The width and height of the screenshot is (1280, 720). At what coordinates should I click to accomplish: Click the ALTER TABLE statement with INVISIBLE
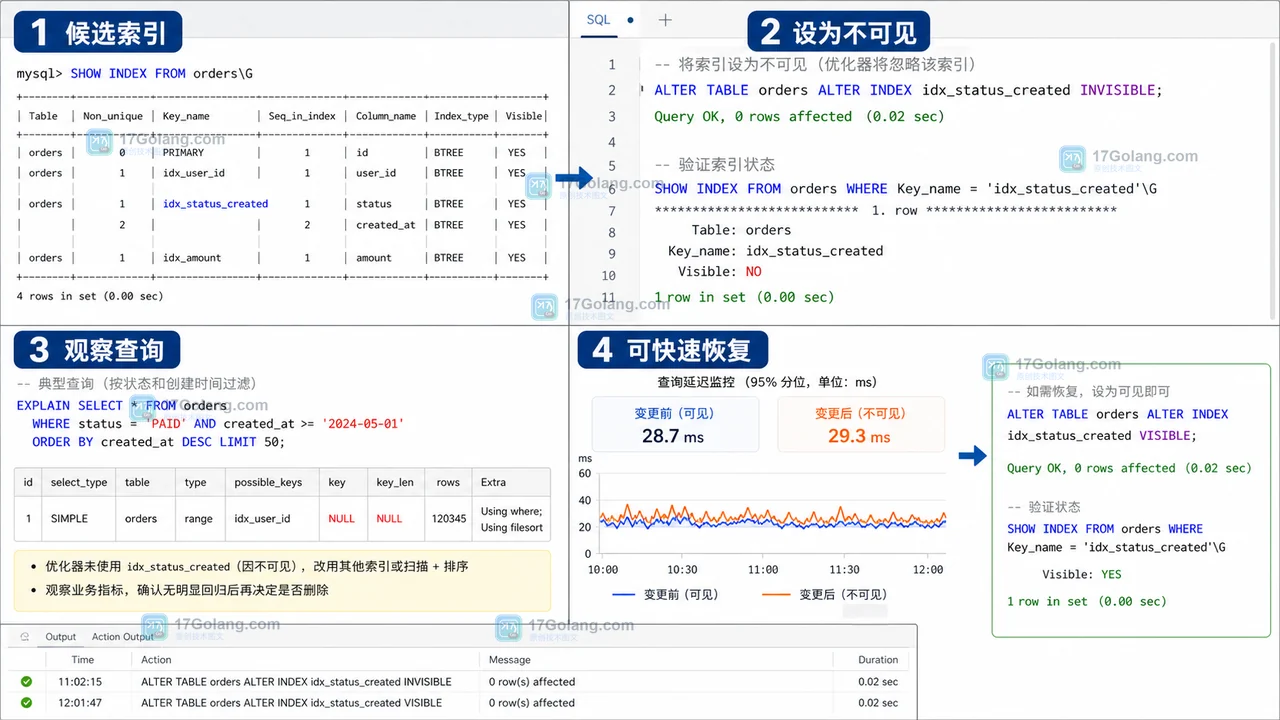[x=908, y=90]
